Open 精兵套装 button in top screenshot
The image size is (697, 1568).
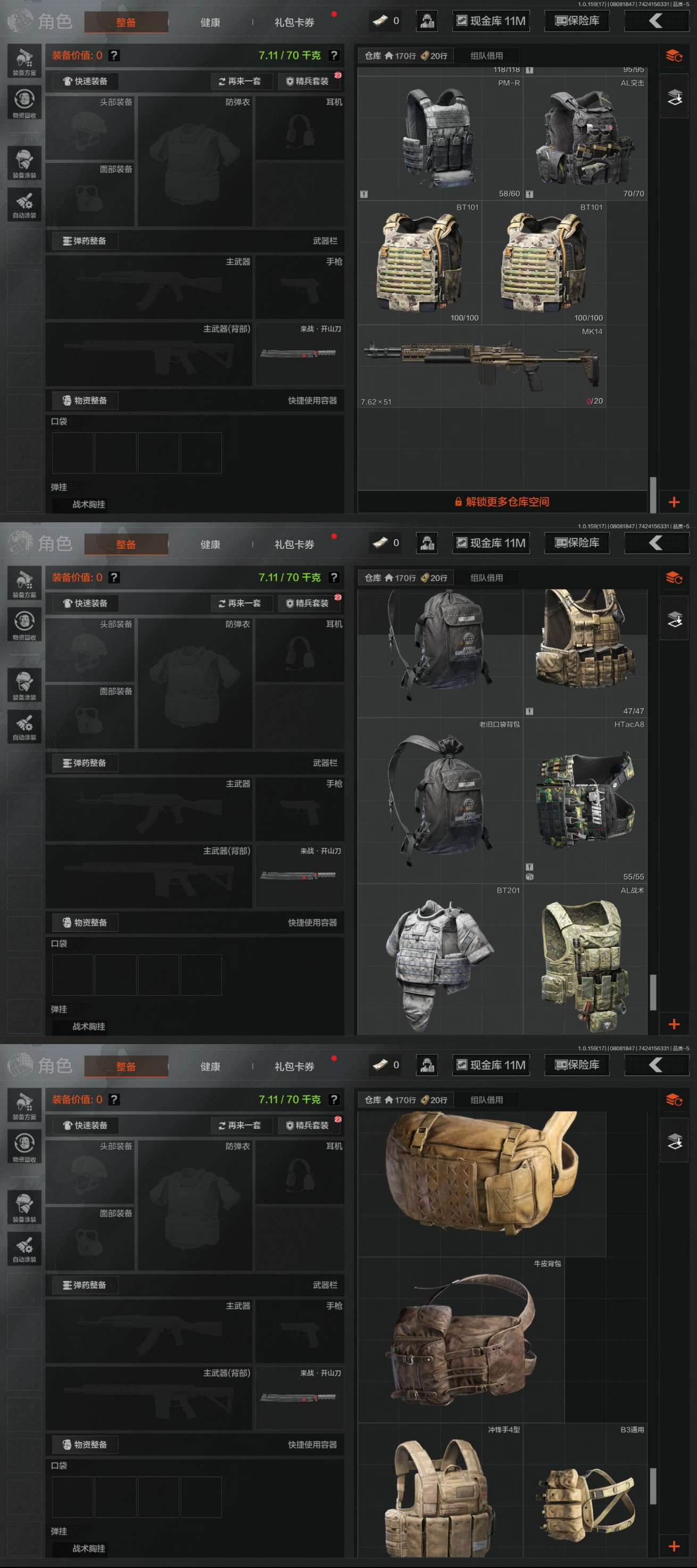pyautogui.click(x=308, y=81)
